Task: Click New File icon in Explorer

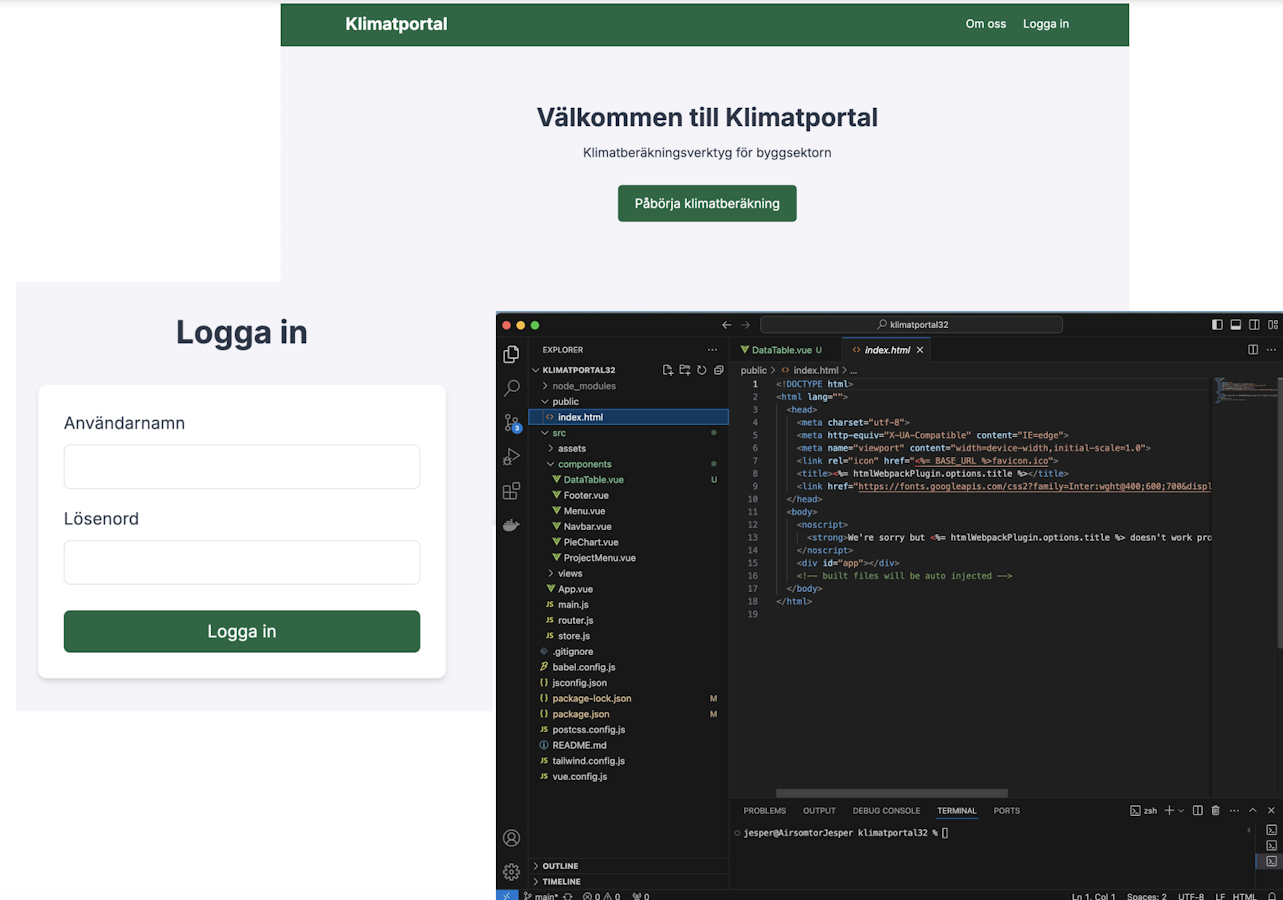Action: pos(667,370)
